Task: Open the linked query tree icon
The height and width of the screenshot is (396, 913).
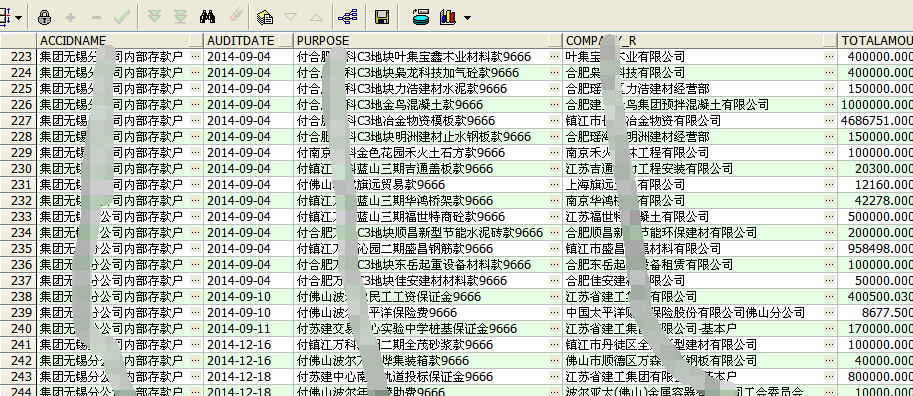Action: pos(348,17)
